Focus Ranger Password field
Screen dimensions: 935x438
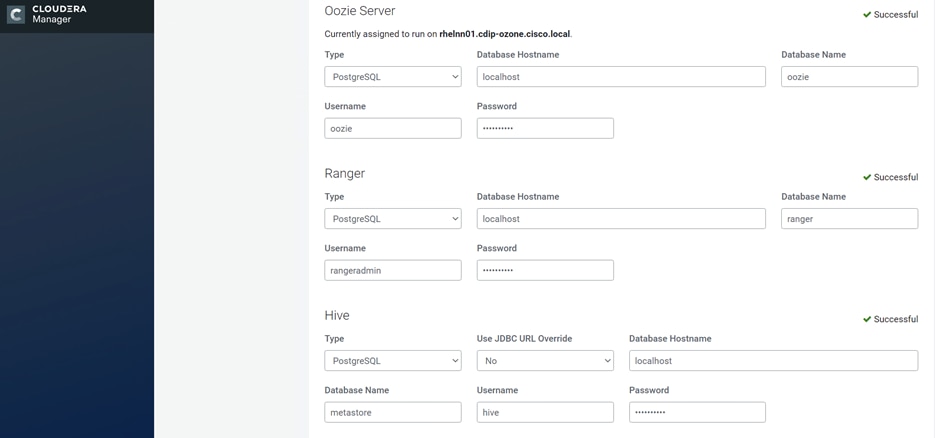[545, 270]
